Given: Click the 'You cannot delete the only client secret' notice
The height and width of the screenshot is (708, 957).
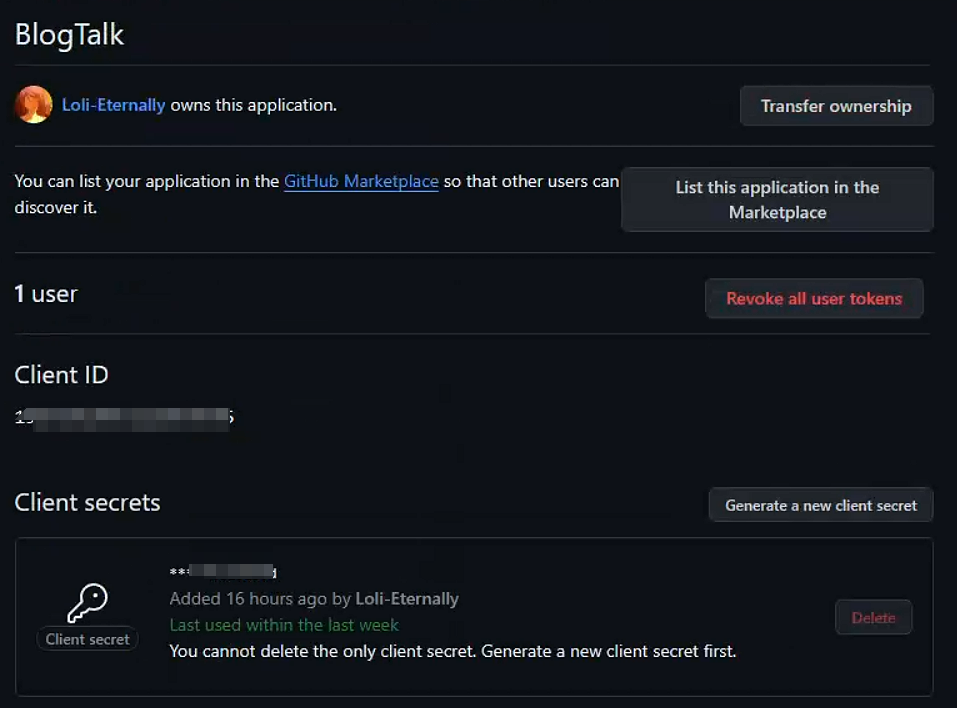Looking at the screenshot, I should (453, 651).
